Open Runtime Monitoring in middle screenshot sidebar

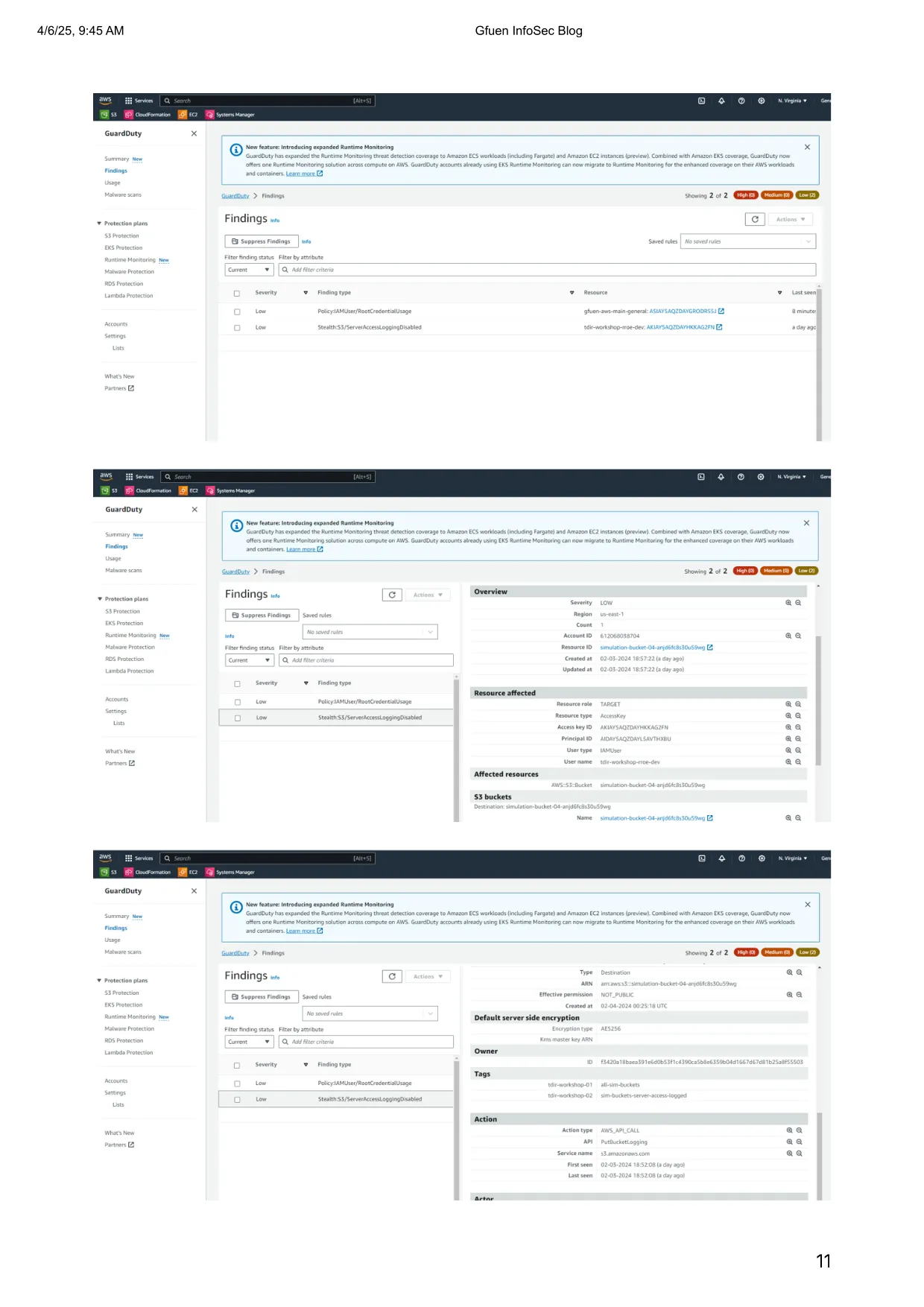(x=130, y=635)
